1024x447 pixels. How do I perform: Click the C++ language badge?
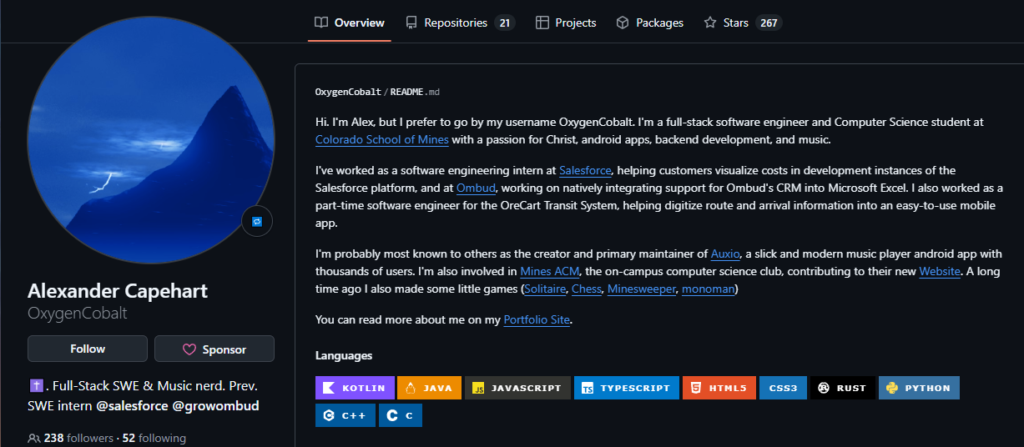pyautogui.click(x=345, y=414)
